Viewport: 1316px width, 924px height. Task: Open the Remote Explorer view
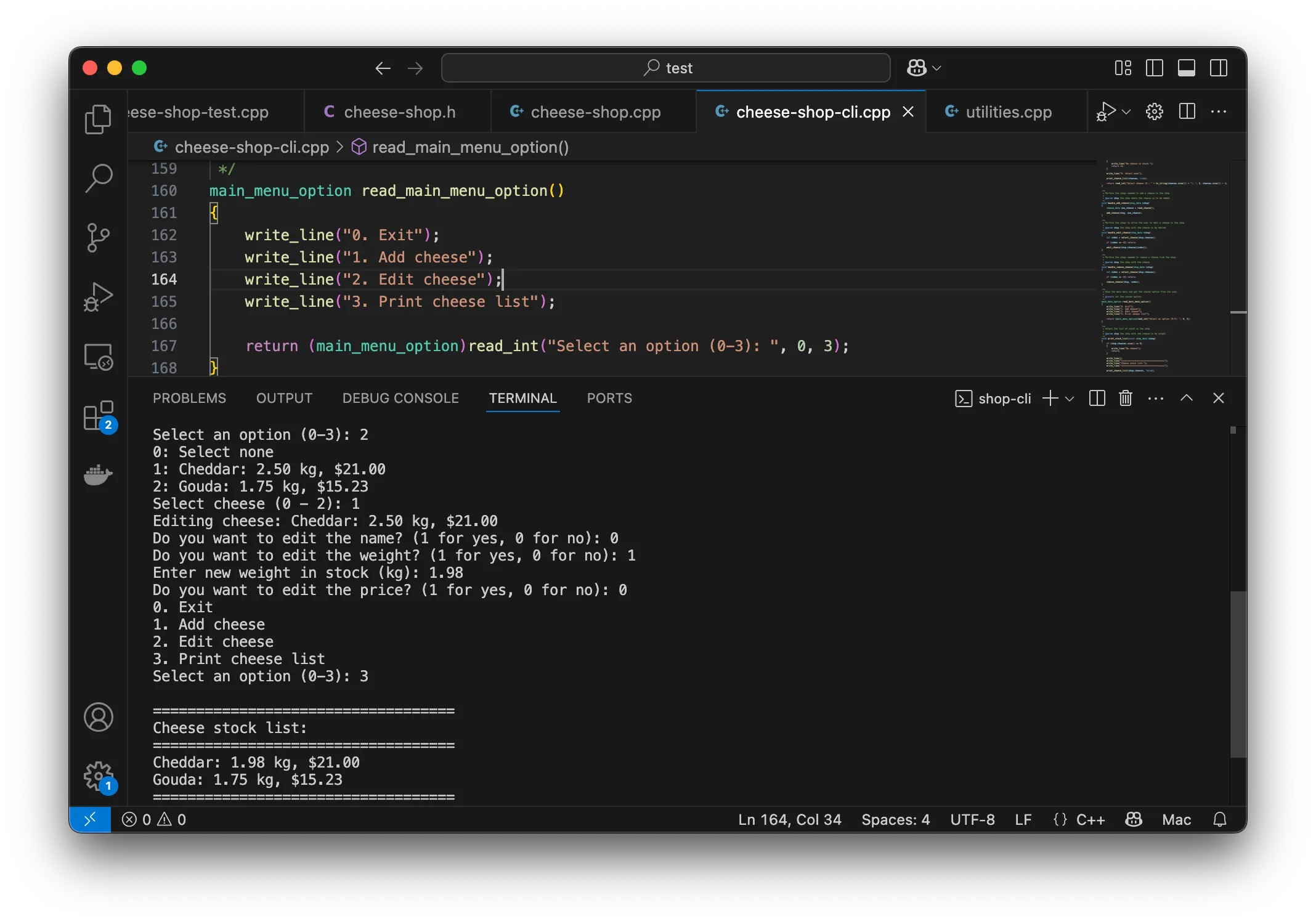[98, 357]
